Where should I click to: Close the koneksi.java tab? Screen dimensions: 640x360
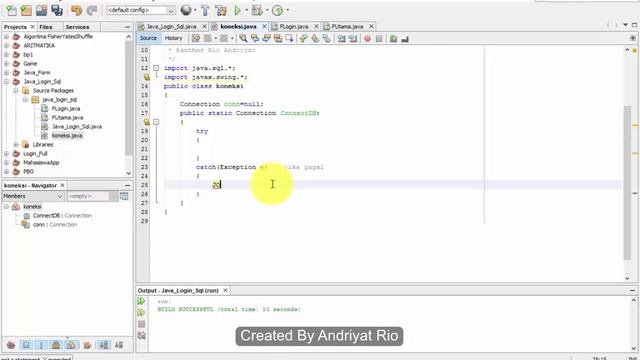[264, 27]
